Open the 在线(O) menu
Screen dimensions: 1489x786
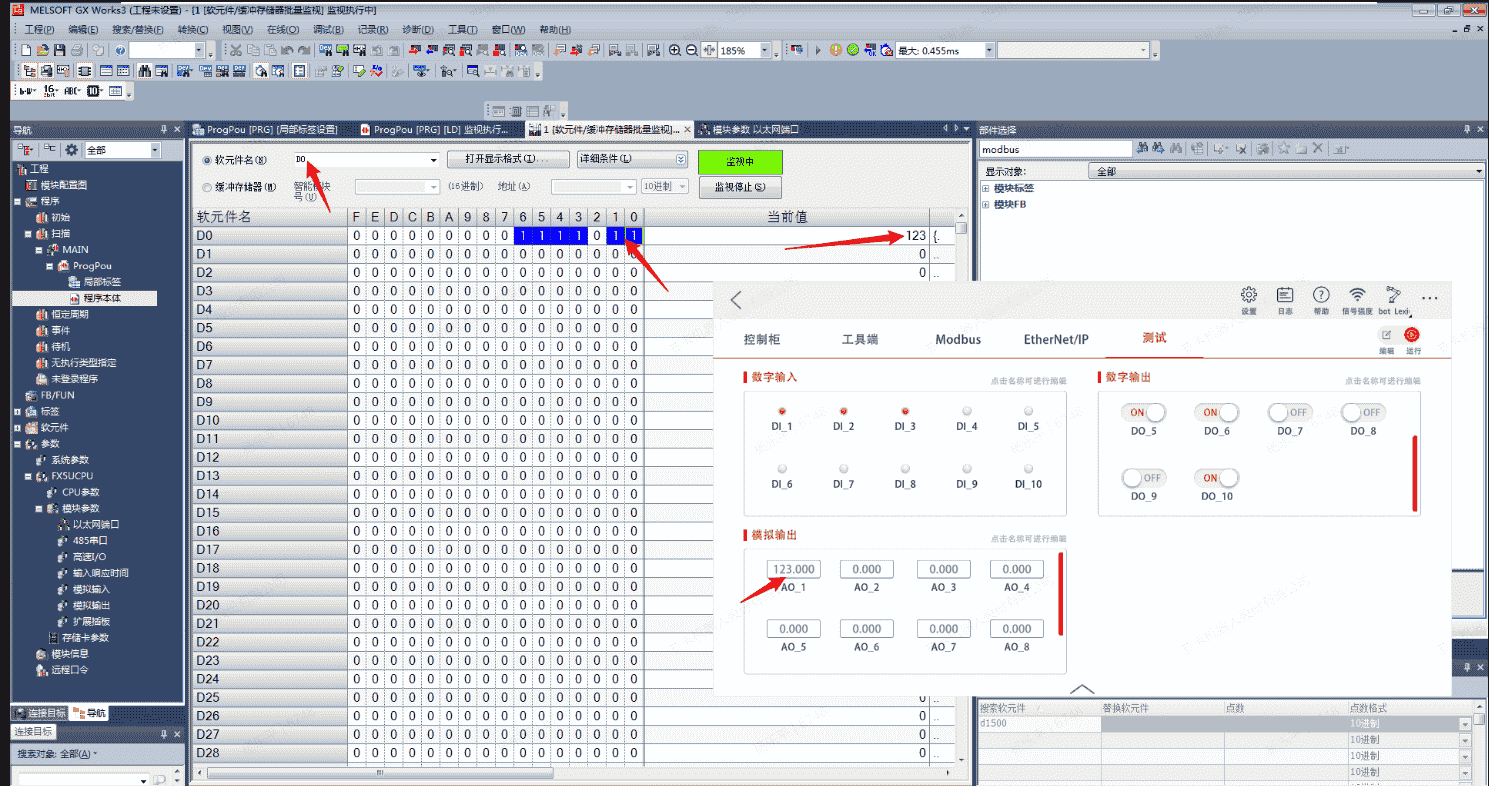pos(283,30)
